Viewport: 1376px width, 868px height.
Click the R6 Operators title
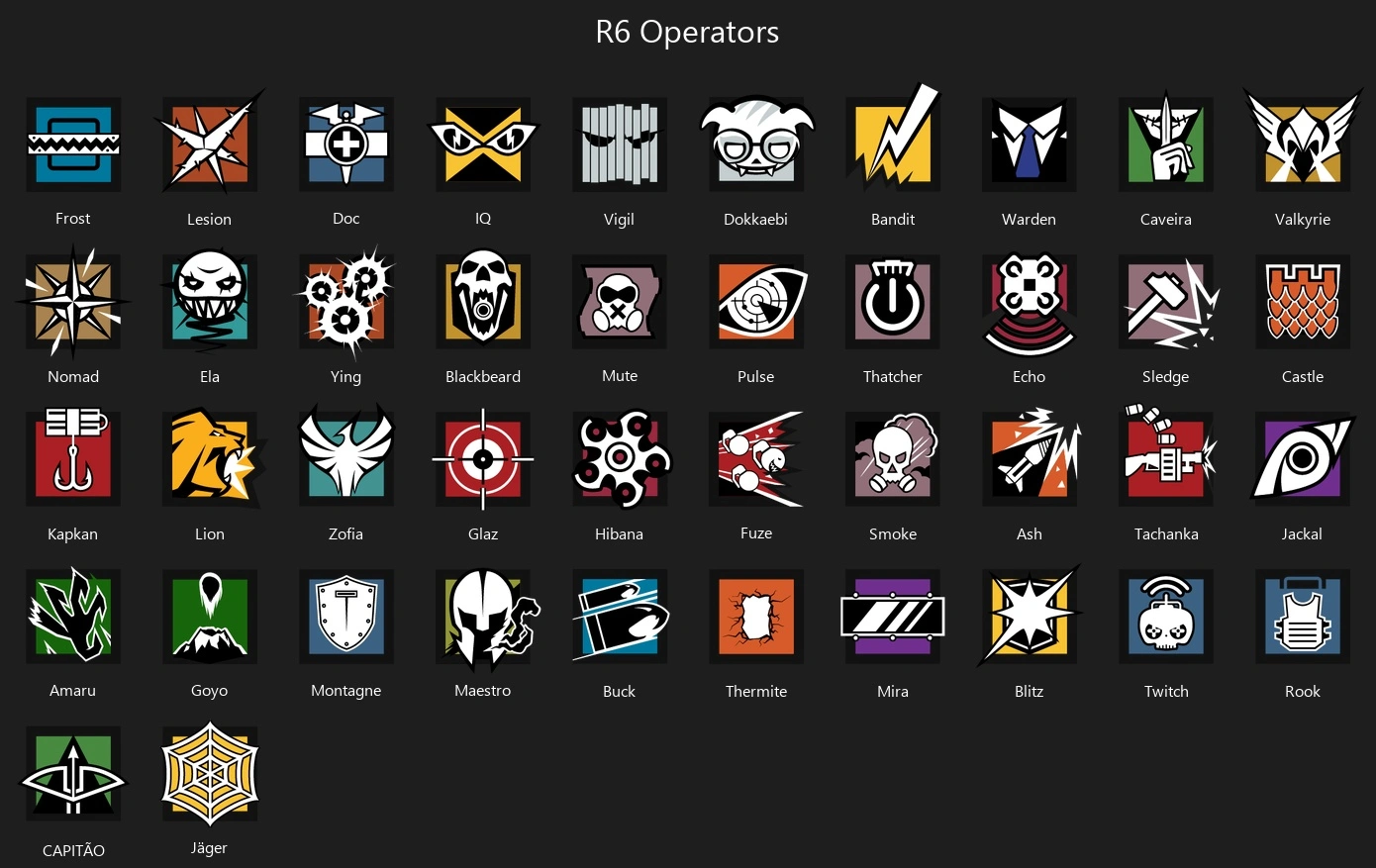(x=687, y=32)
